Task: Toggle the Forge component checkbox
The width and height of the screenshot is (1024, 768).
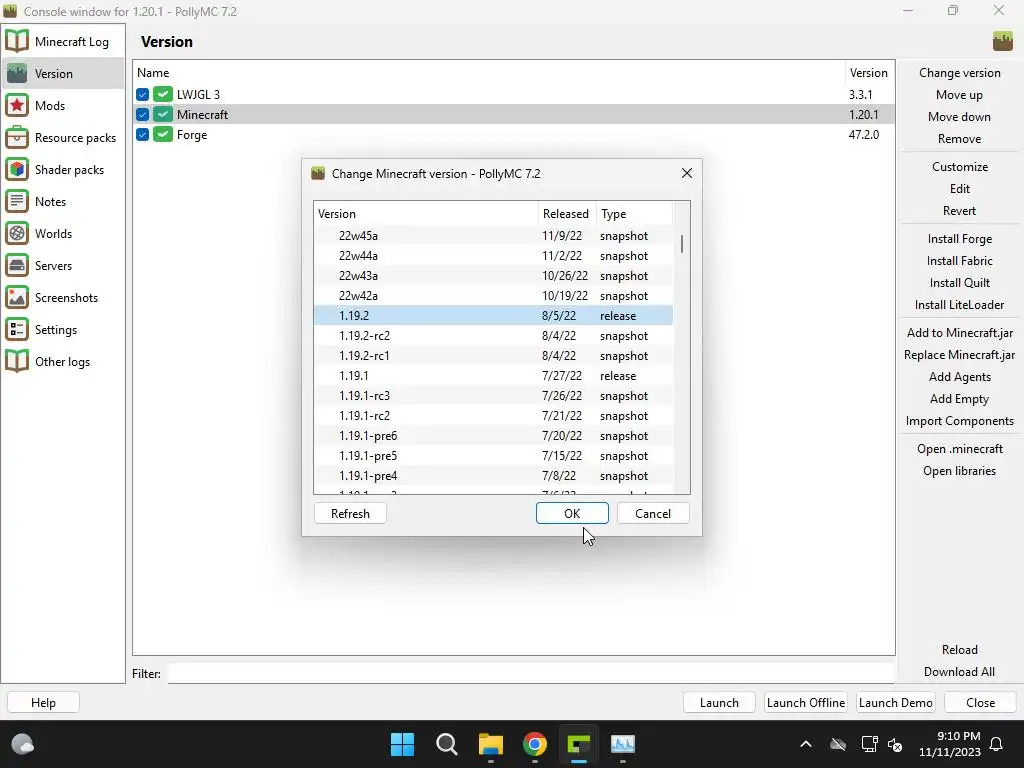Action: (142, 135)
